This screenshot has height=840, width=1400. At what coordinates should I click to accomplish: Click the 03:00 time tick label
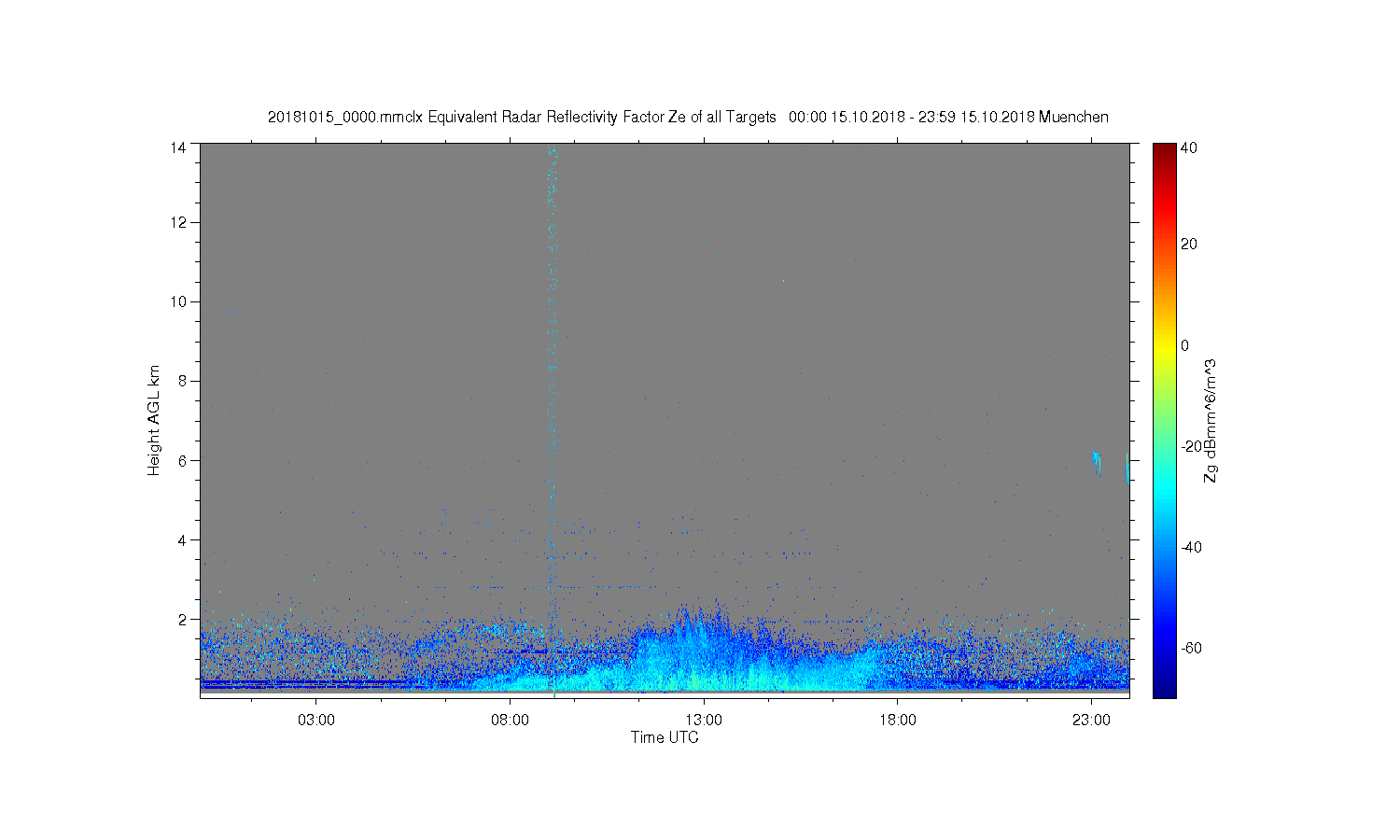click(x=316, y=721)
